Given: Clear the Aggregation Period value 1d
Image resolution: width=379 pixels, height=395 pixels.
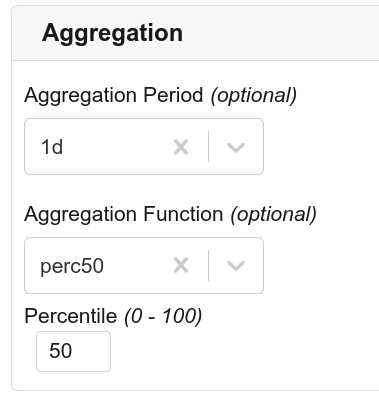Looking at the screenshot, I should pos(181,147).
